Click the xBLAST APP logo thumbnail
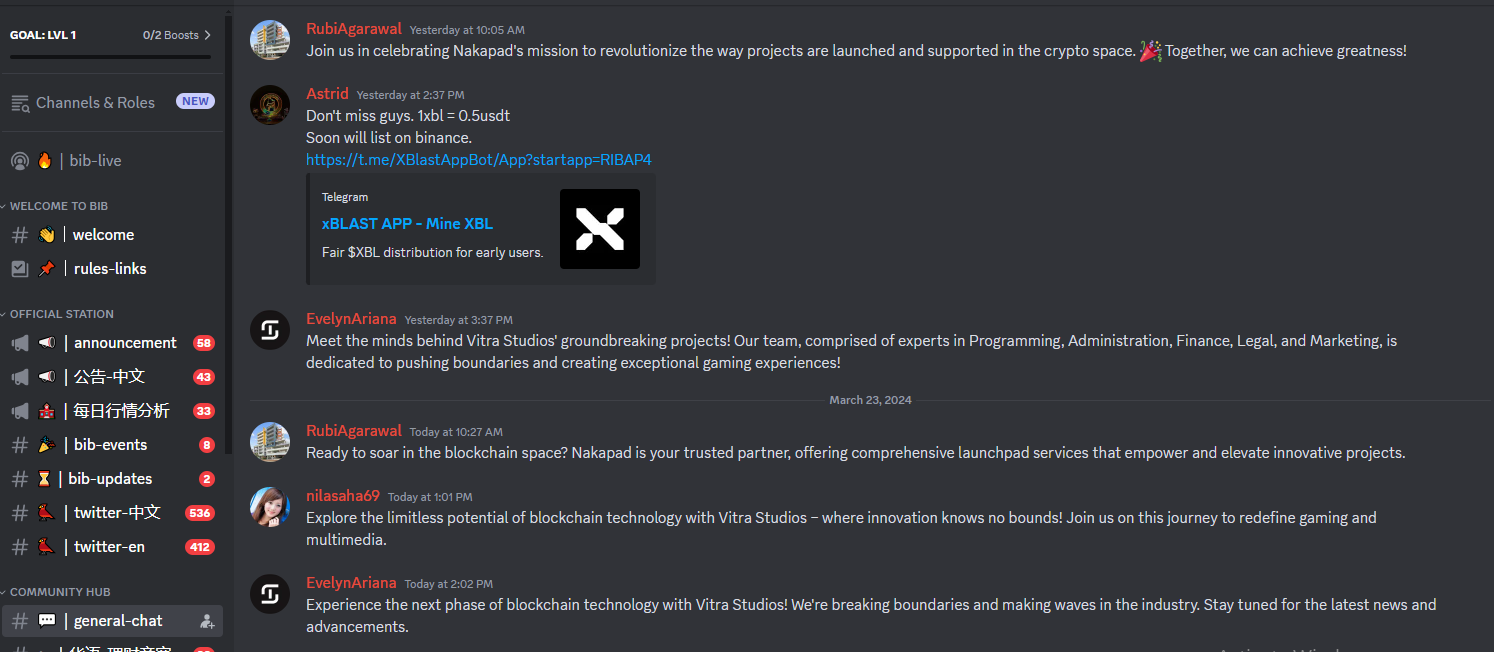The width and height of the screenshot is (1494, 652). 599,229
